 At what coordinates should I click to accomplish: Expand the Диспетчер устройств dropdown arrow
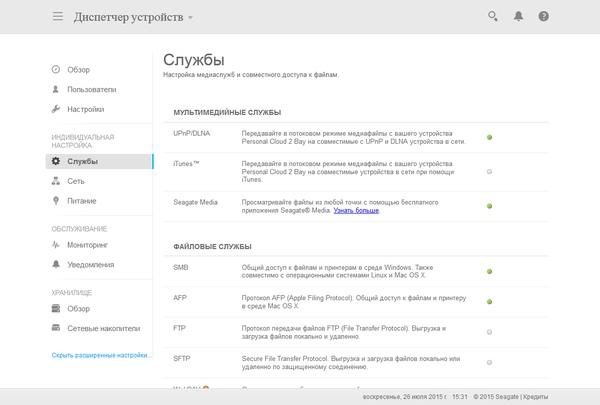(x=191, y=18)
